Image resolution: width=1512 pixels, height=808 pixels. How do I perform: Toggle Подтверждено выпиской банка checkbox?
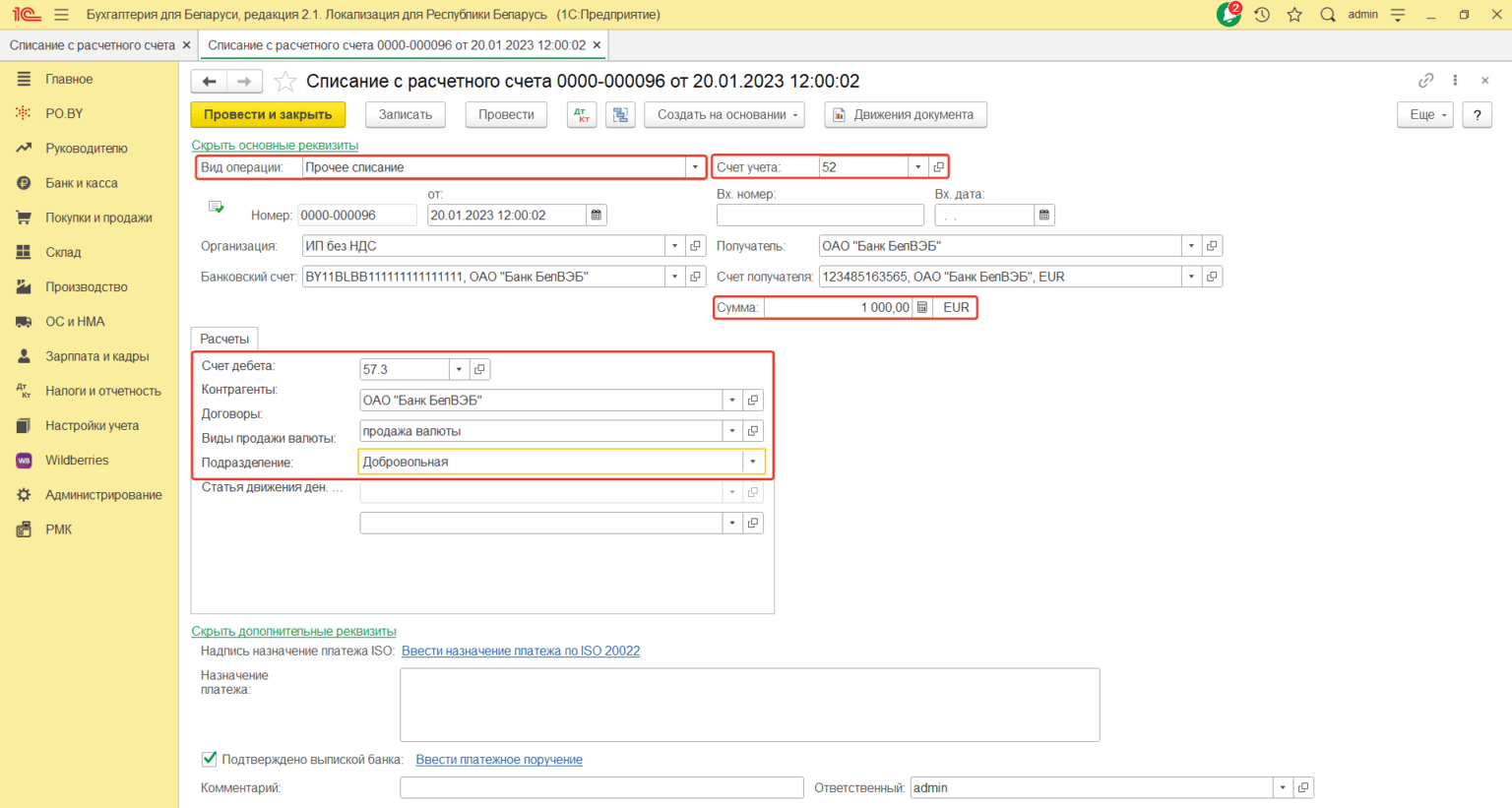209,759
